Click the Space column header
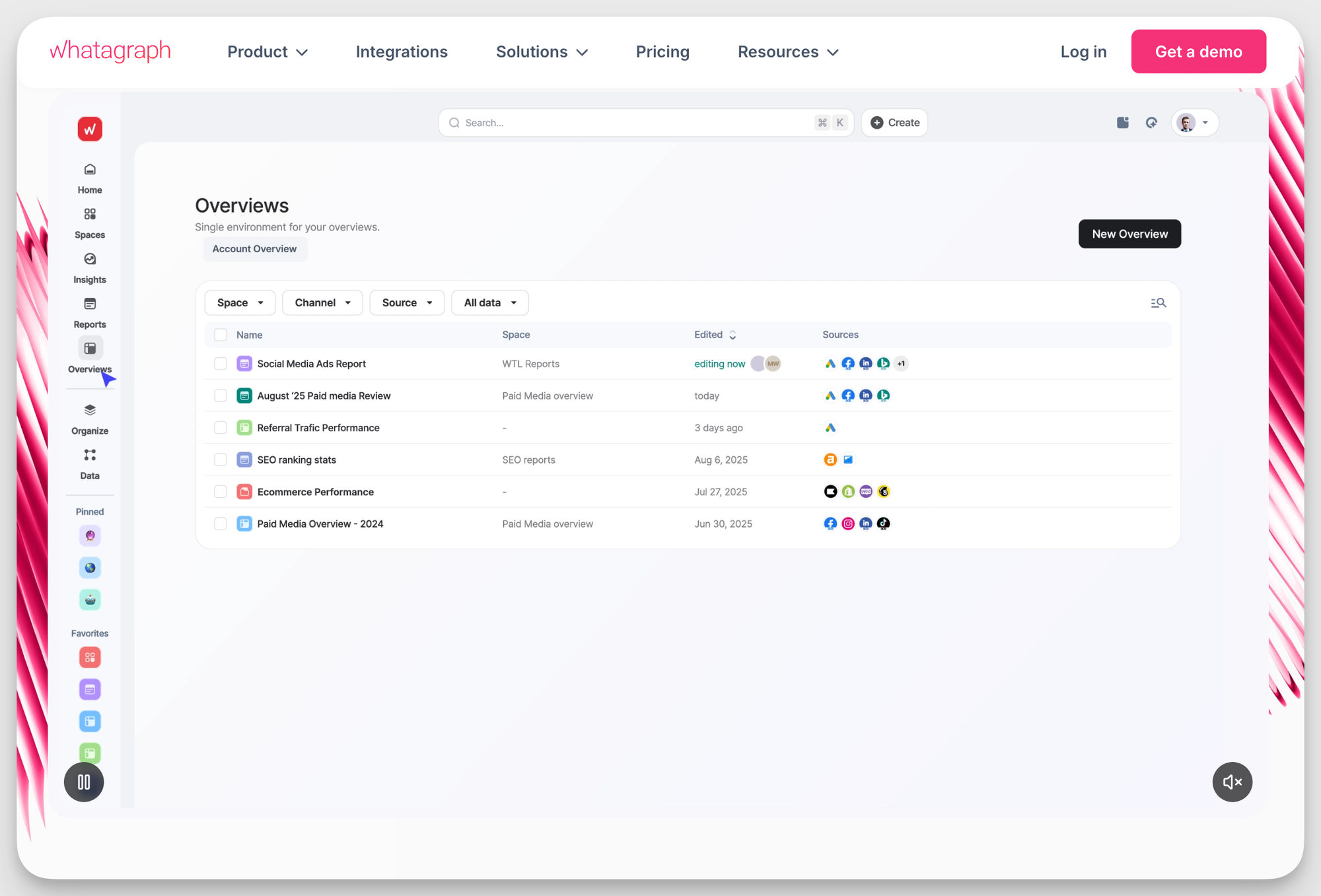This screenshot has width=1321, height=896. 516,335
